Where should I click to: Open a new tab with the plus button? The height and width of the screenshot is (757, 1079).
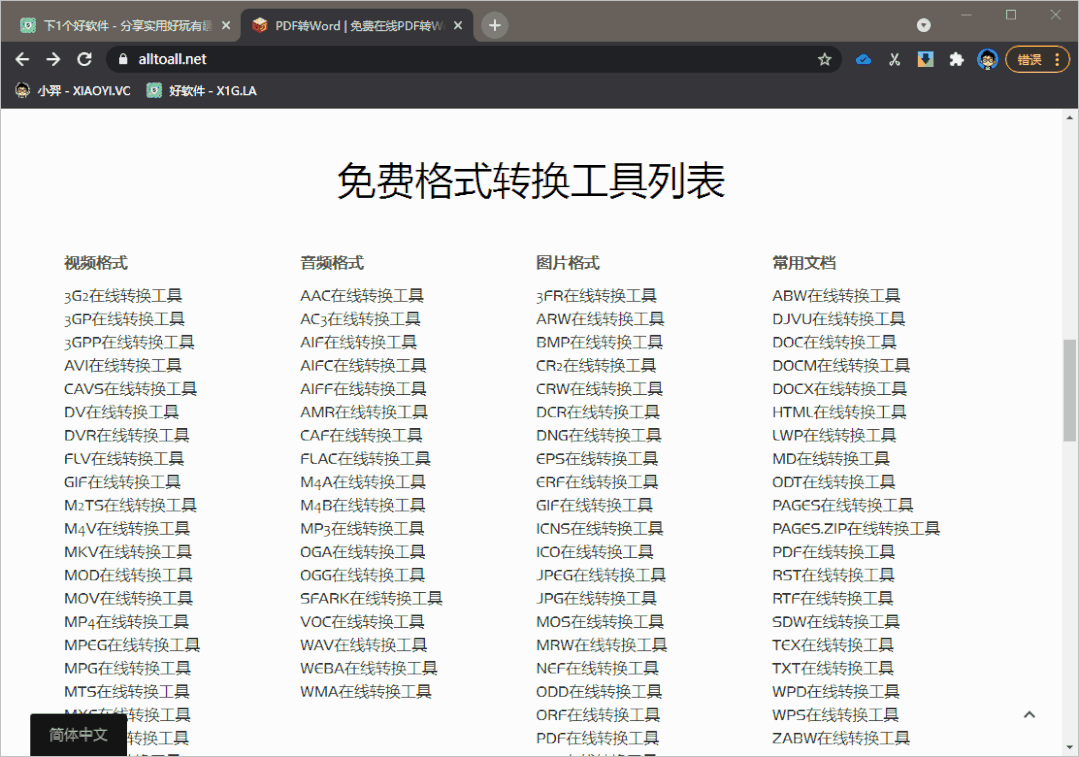pos(494,25)
